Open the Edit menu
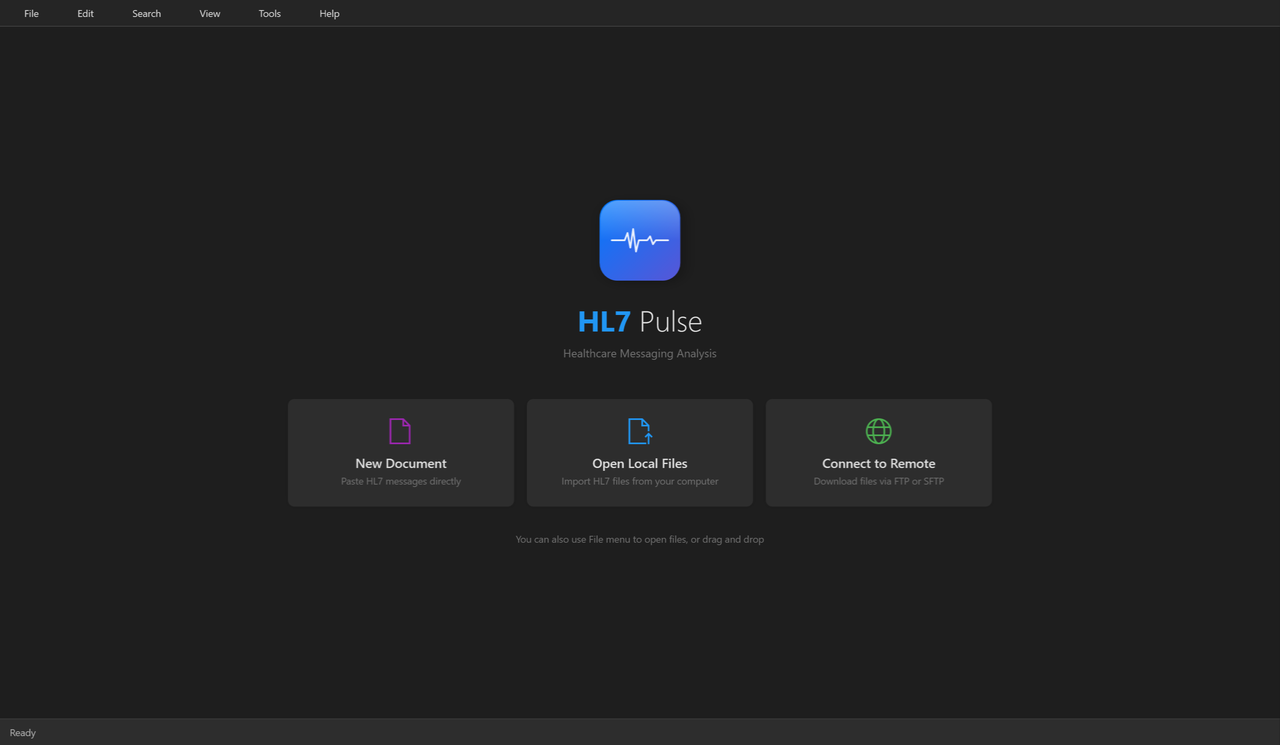 tap(86, 14)
